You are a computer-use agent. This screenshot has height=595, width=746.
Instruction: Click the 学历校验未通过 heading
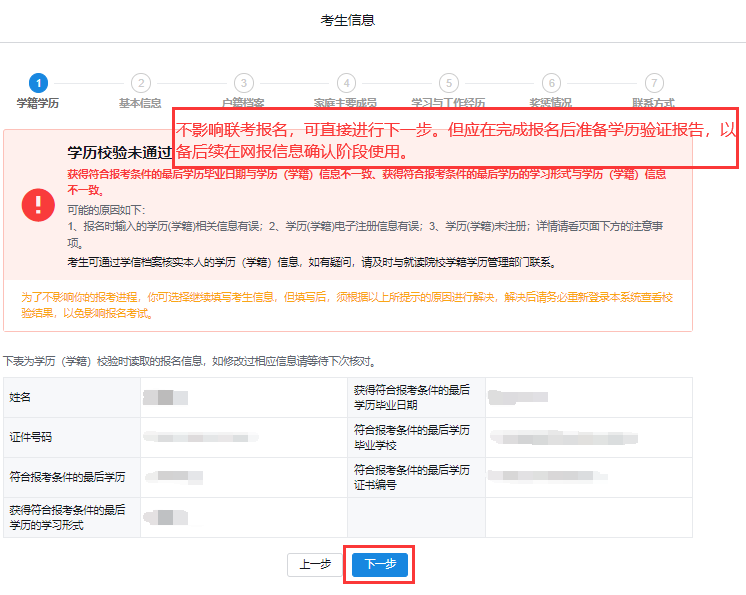119,153
